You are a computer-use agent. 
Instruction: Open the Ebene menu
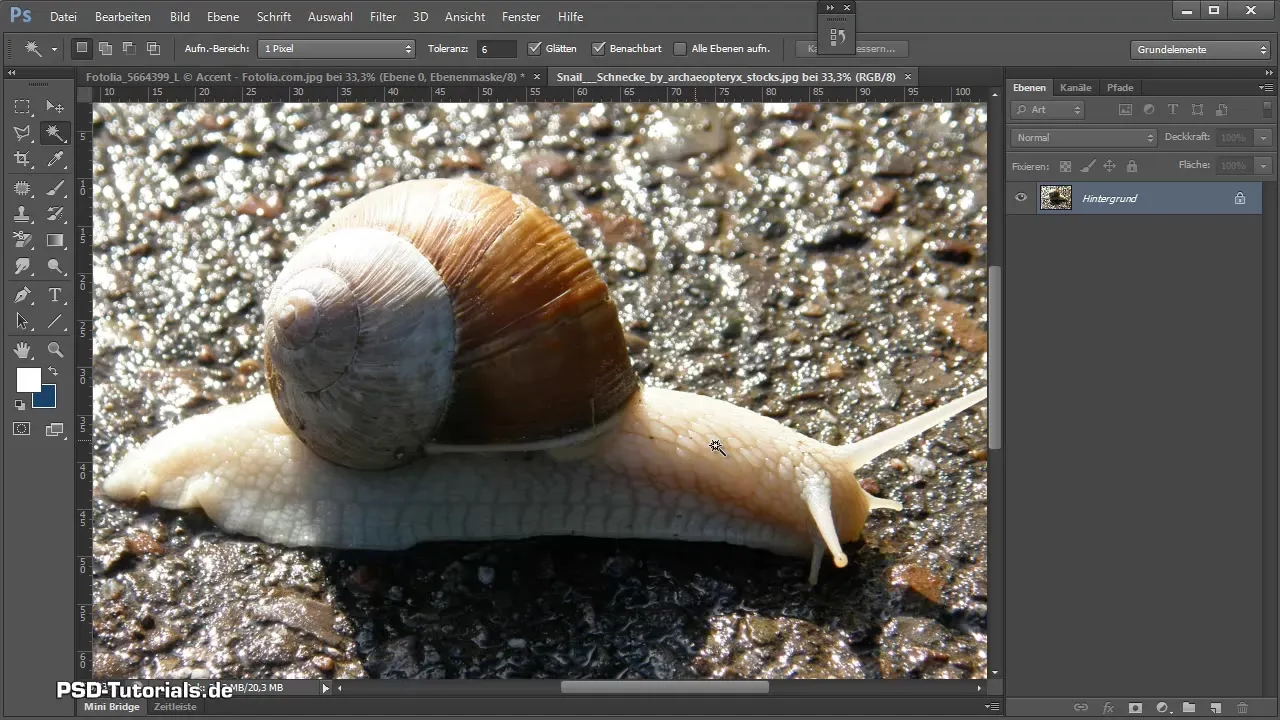tap(224, 17)
